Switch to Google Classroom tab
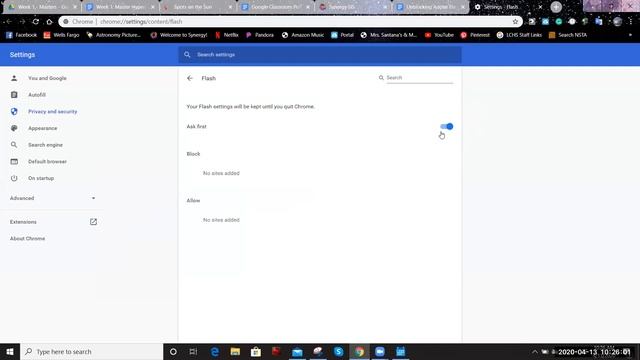640x360 pixels. [x=276, y=7]
